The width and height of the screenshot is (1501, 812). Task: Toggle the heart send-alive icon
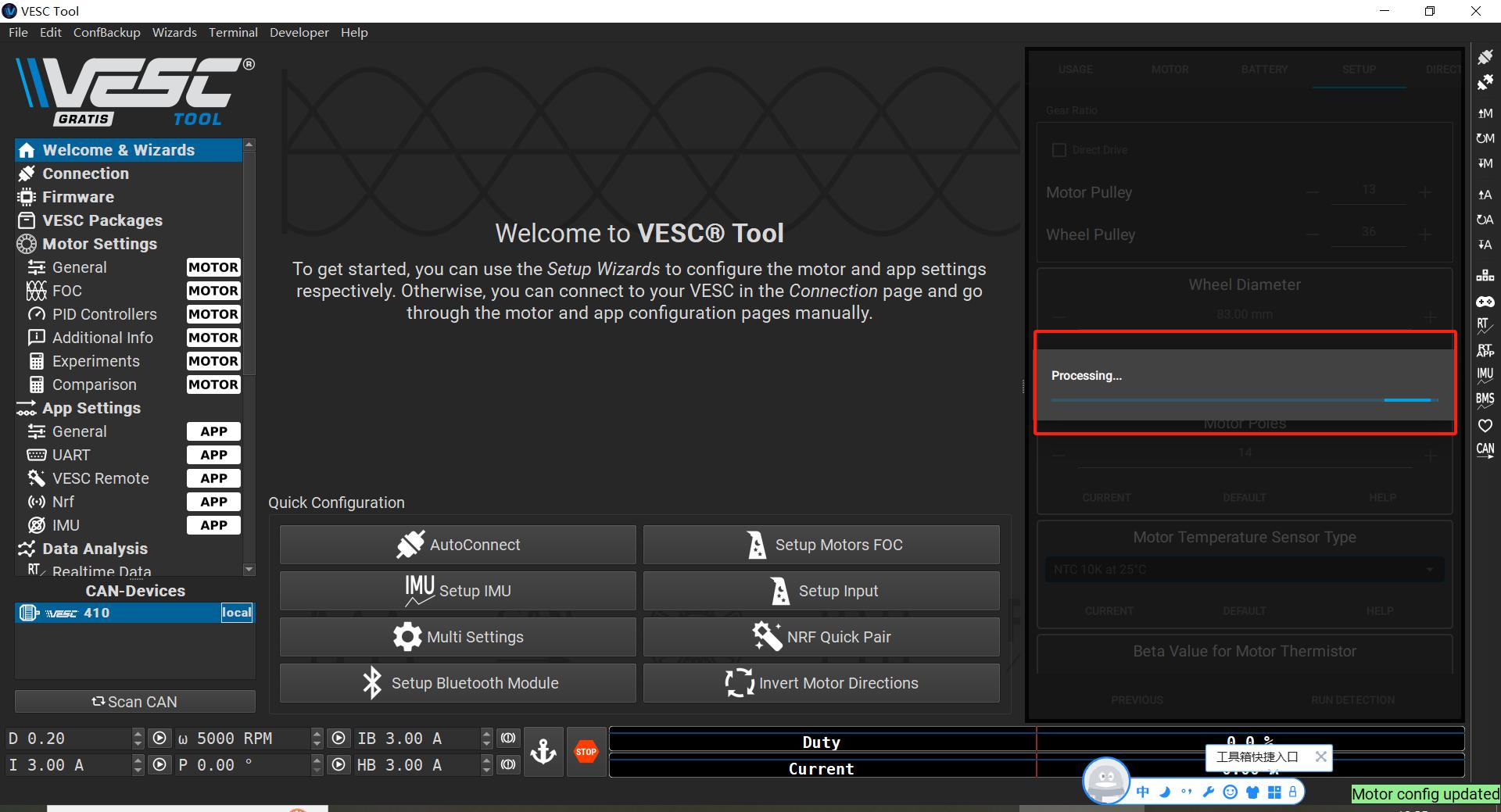[x=1485, y=425]
